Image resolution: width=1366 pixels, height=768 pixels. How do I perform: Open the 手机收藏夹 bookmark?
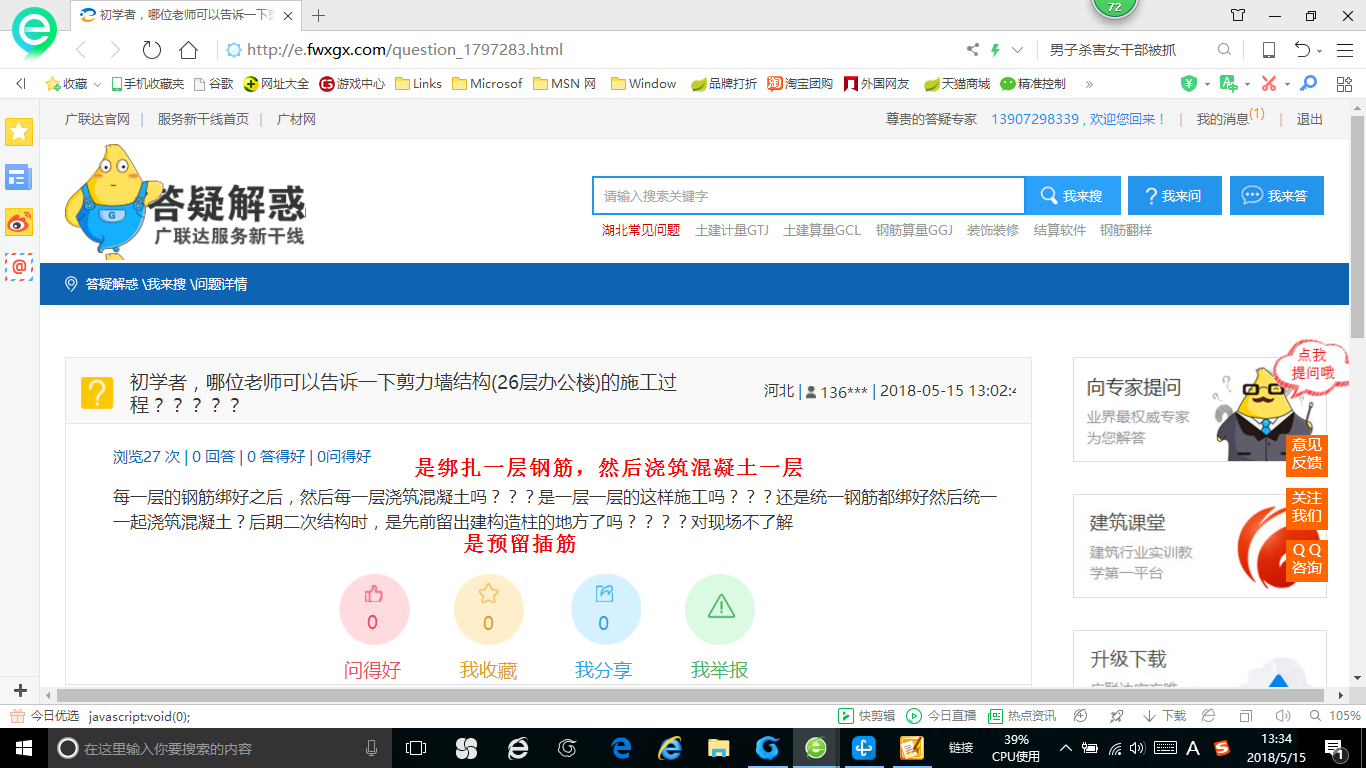click(x=147, y=84)
